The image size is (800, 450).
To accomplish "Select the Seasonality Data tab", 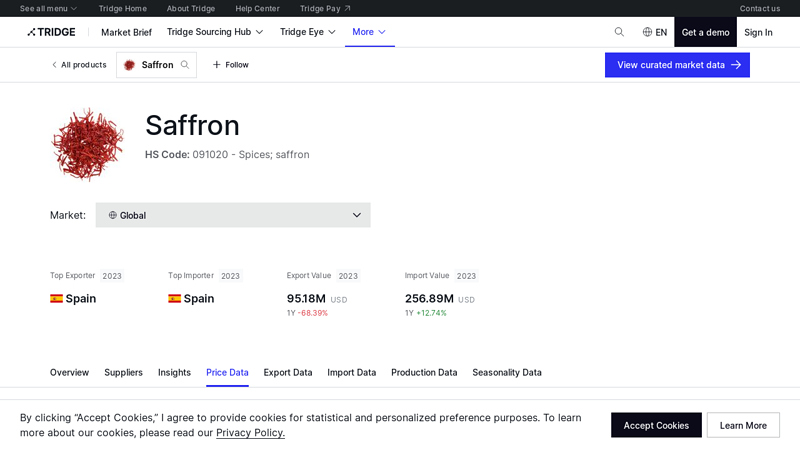I will [507, 372].
